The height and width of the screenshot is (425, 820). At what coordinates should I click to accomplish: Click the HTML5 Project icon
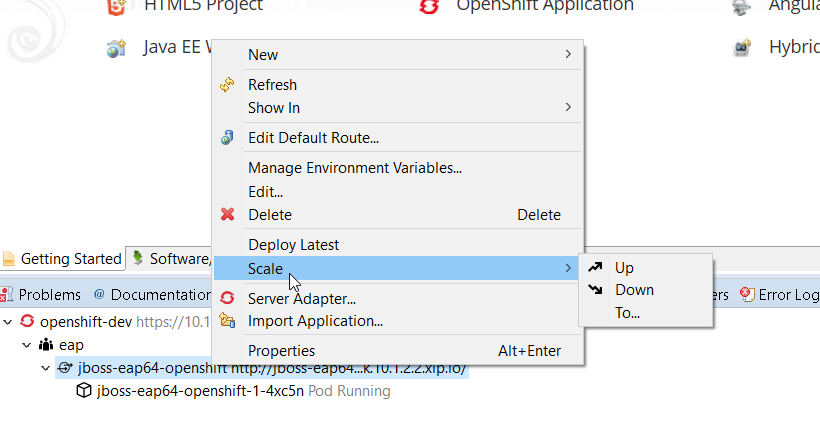[x=118, y=7]
